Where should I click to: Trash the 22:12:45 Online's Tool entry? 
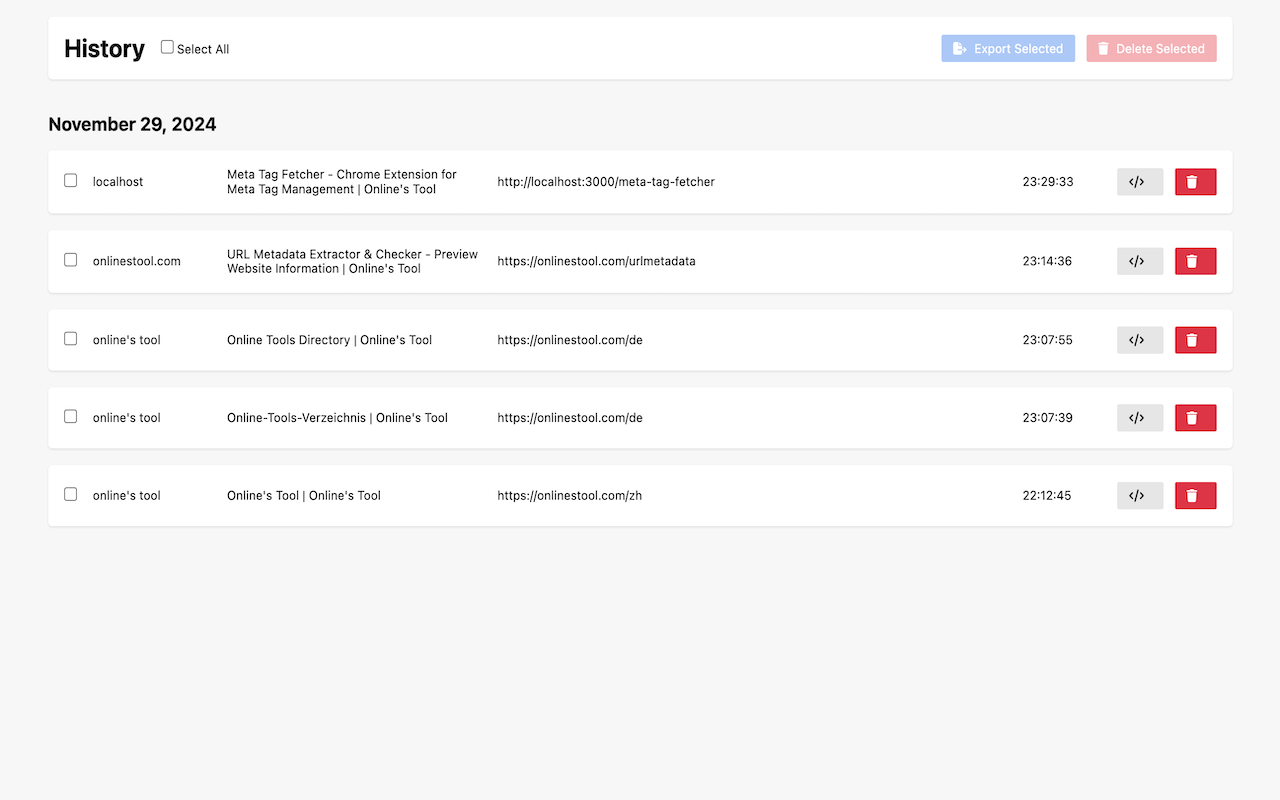point(1195,495)
